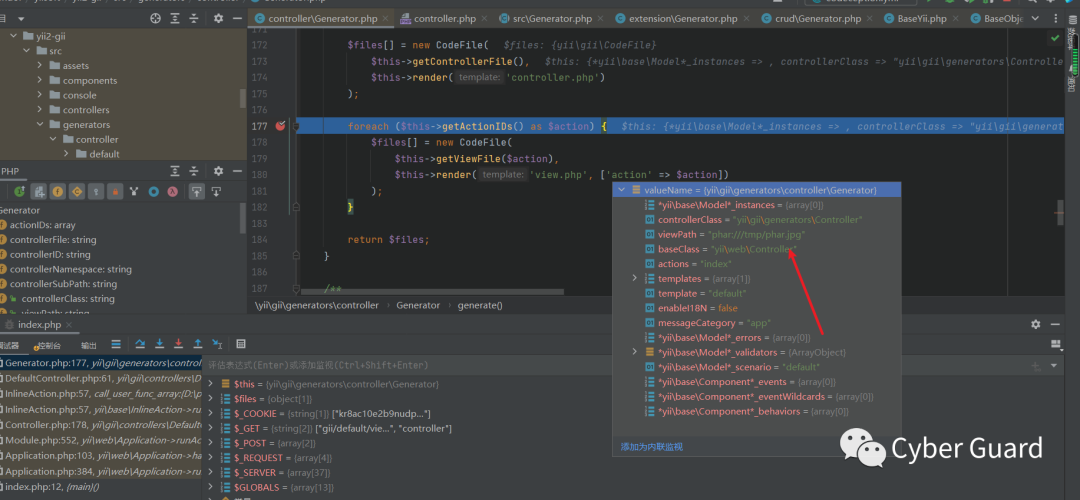The height and width of the screenshot is (500, 1080).
Task: Select Module.php:552 stack frame
Action: [101, 440]
